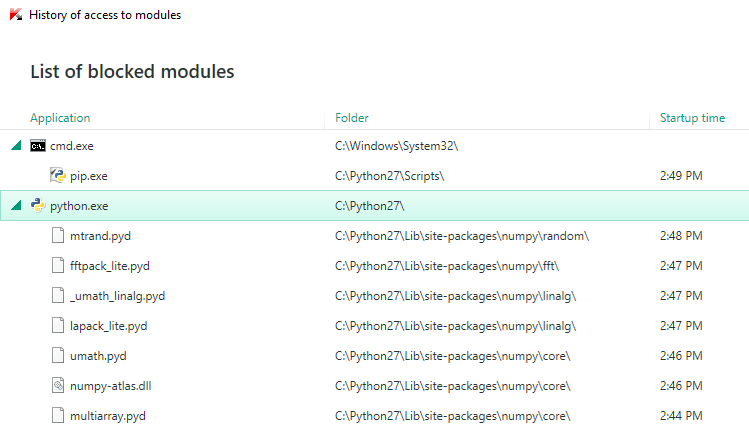Click the 2:47 PM time of fftpack_lite.pyd
Viewport: 749px width, 433px height.
(x=681, y=266)
